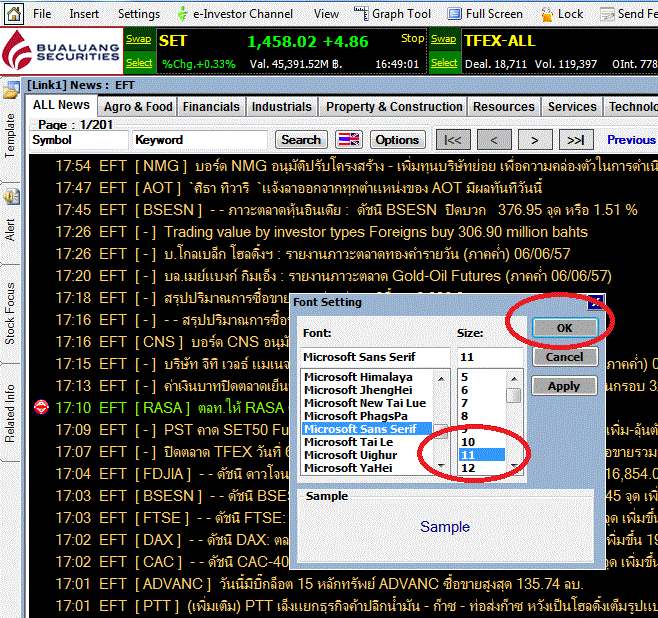Click Select link beside TFEX-ALL
Image resolution: width=658 pixels, height=618 pixels.
[x=444, y=63]
